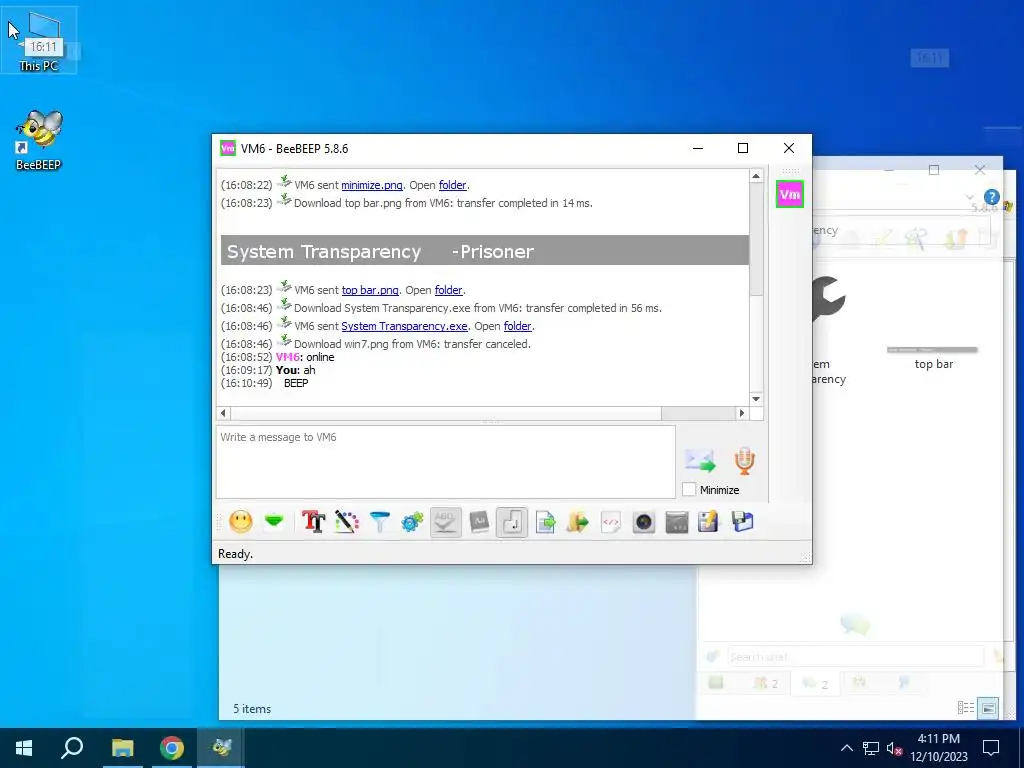Click the blue double floppy disk icon
Viewport: 1024px width, 768px height.
pos(743,522)
